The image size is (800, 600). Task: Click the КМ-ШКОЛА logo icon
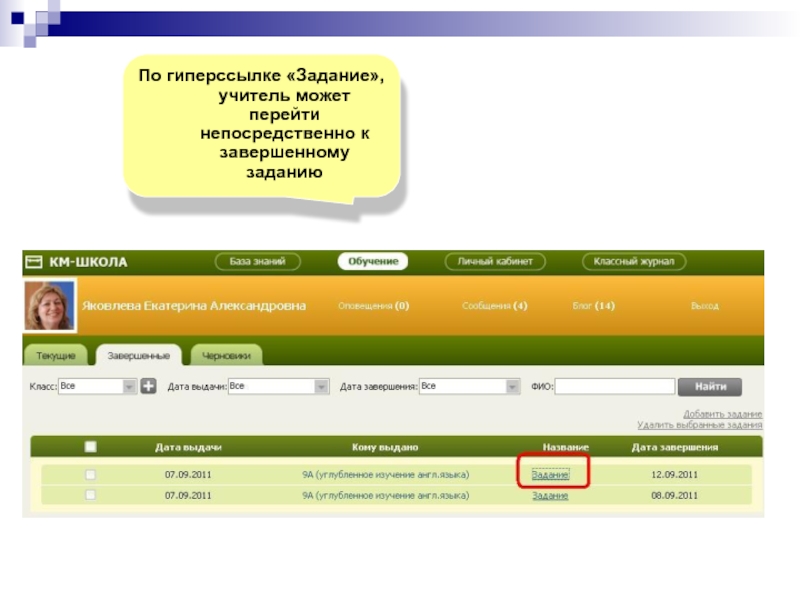pyautogui.click(x=34, y=262)
